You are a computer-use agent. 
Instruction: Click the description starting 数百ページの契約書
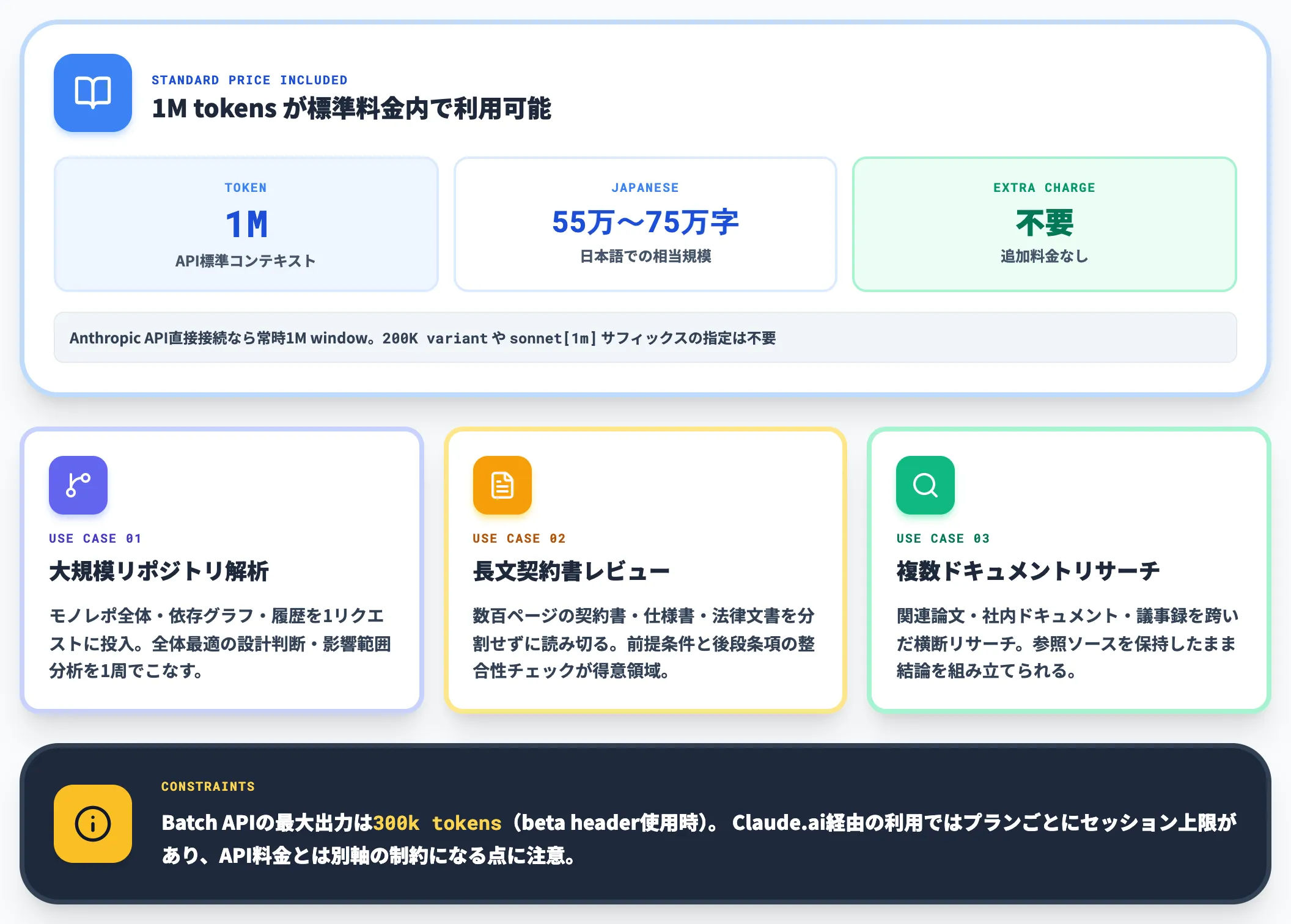644,643
